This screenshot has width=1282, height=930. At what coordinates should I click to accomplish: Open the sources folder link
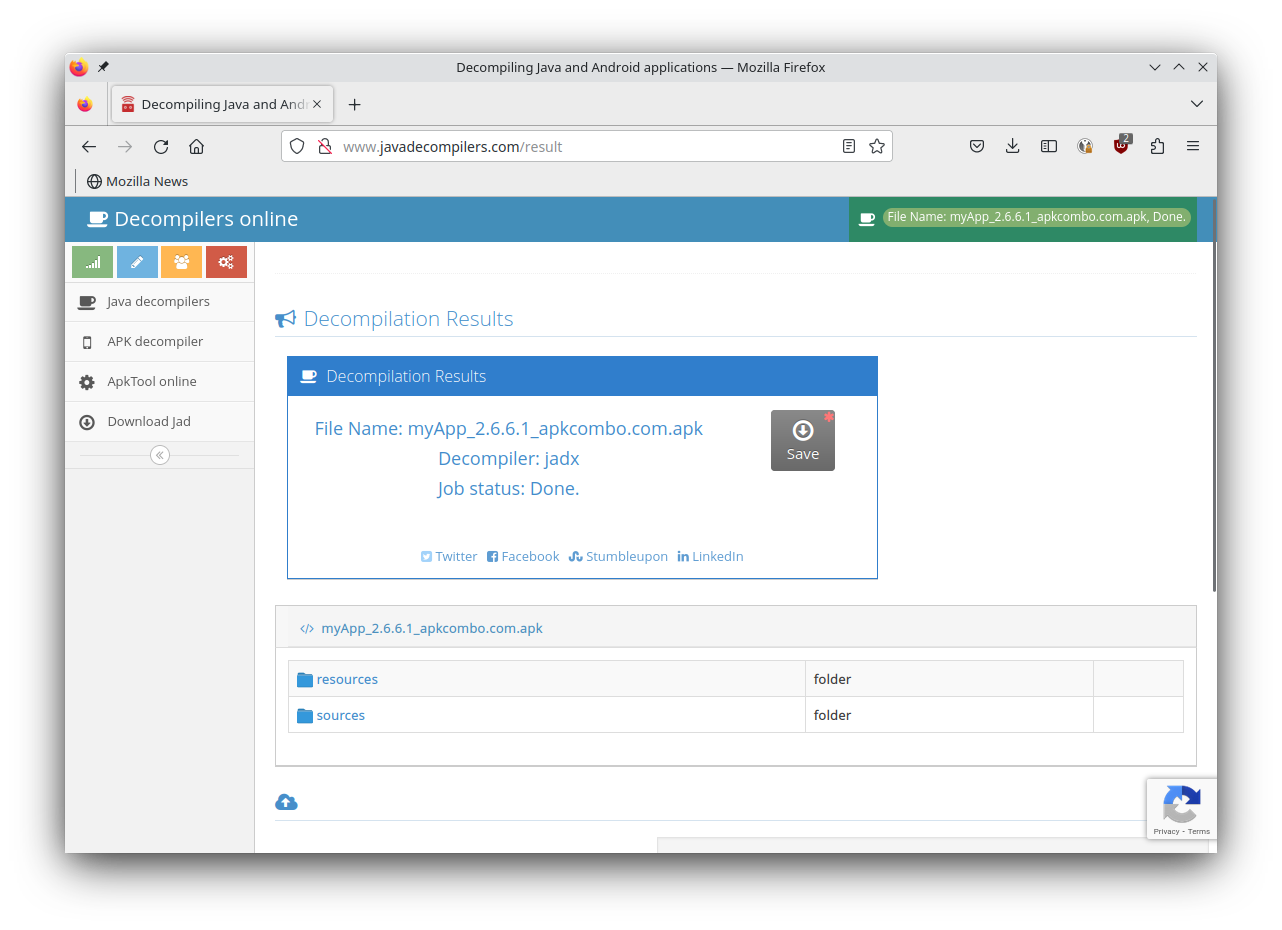click(x=340, y=715)
